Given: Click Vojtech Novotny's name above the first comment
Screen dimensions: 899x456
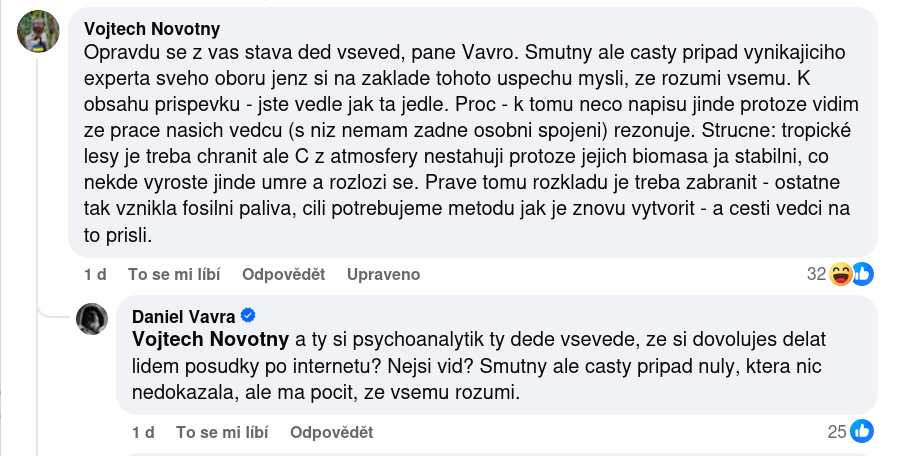Looking at the screenshot, I should [152, 28].
